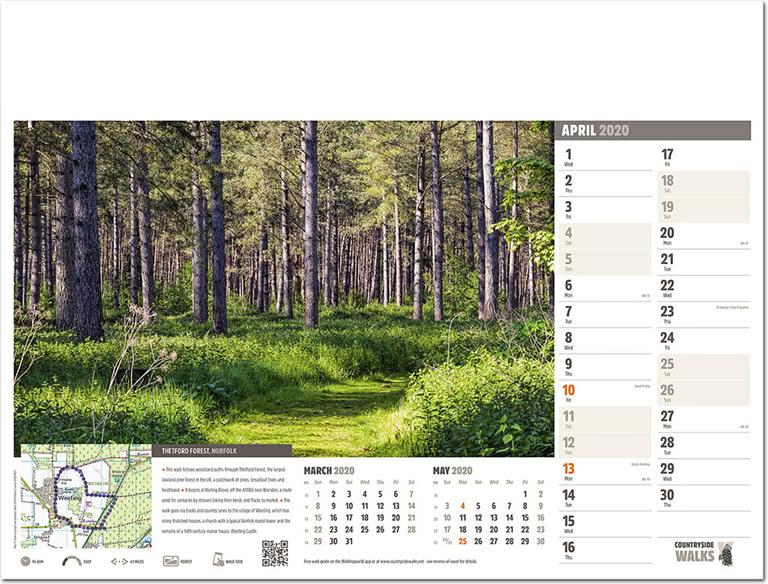Select the shaded April 5 Sun cell
The height and width of the screenshot is (584, 768).
tap(605, 262)
